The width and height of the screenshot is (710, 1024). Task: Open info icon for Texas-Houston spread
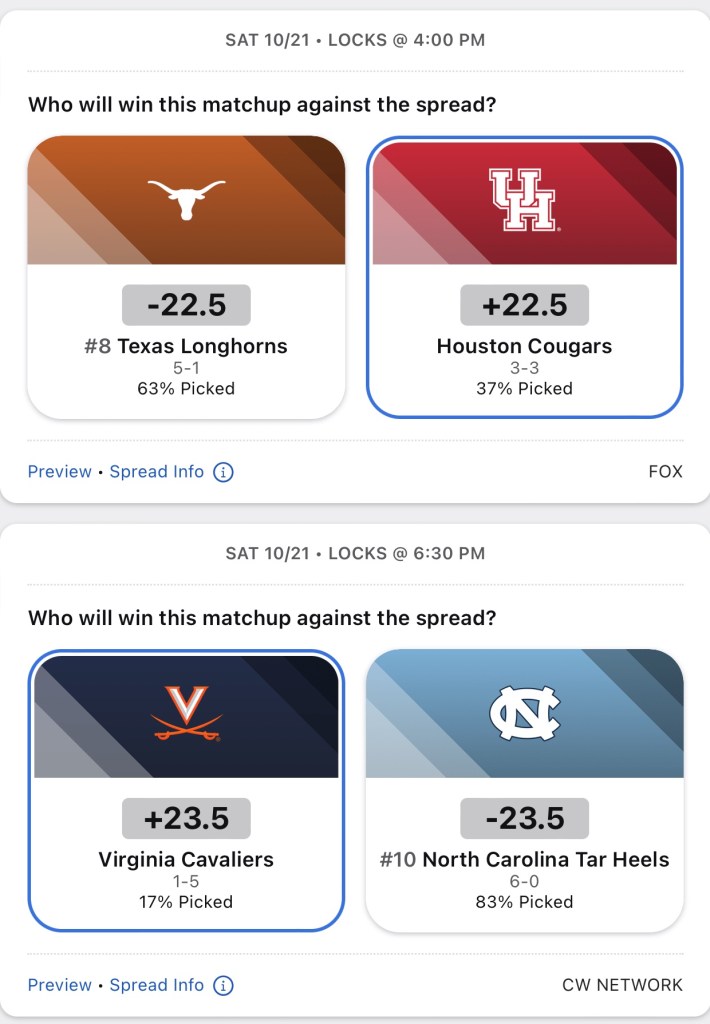(224, 472)
